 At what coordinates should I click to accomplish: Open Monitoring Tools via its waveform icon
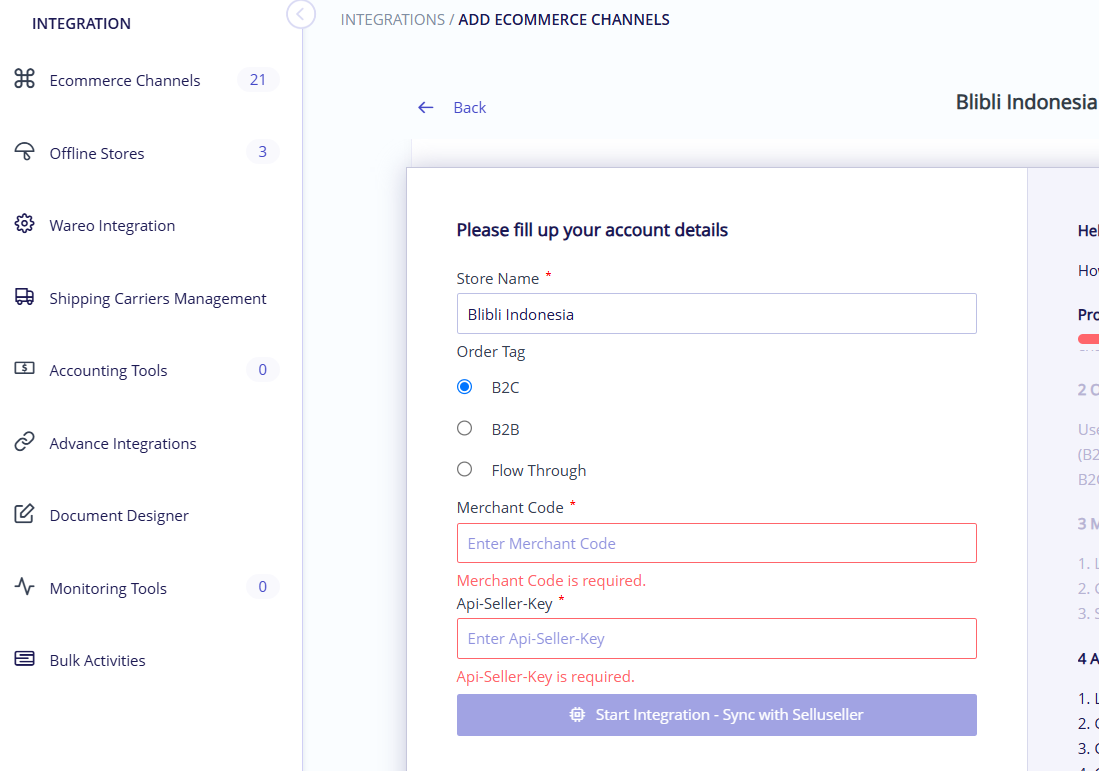pos(24,588)
